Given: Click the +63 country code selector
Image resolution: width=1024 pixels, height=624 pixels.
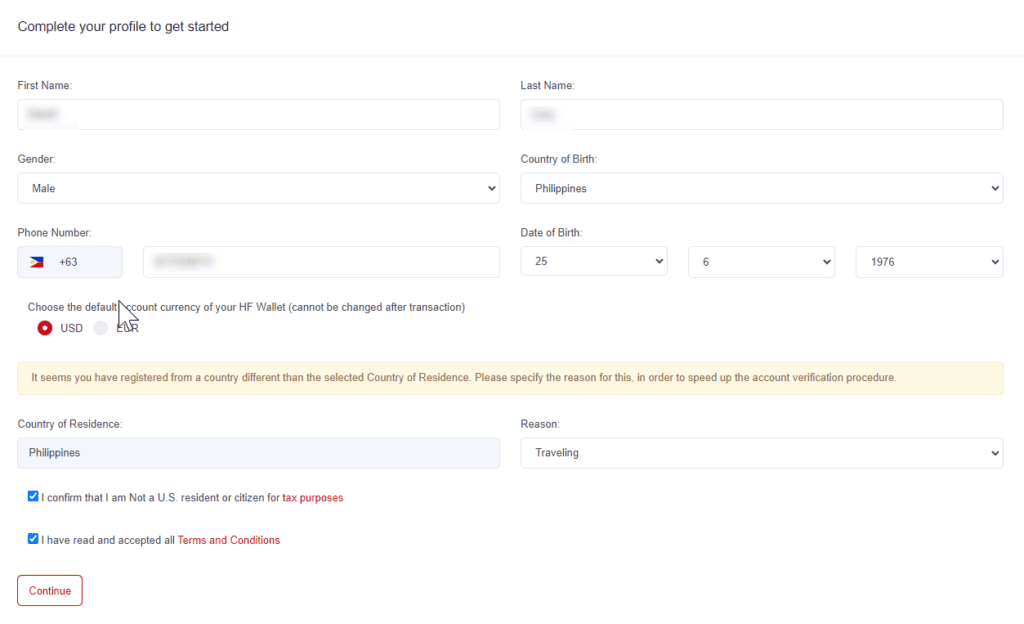Looking at the screenshot, I should click(x=70, y=262).
